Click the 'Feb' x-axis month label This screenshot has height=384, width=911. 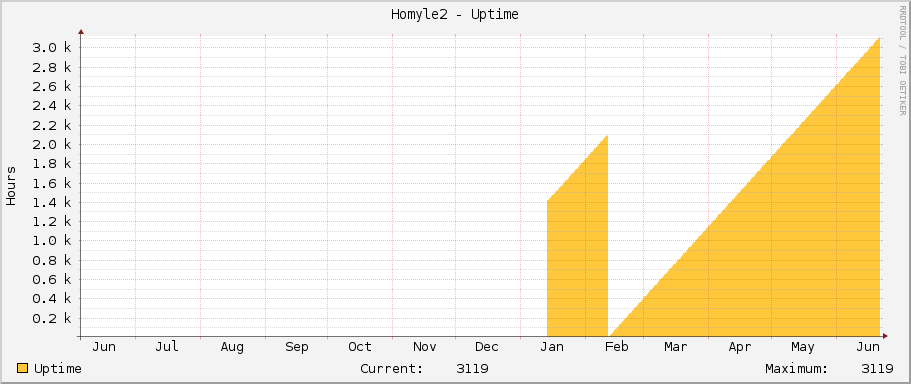(616, 347)
